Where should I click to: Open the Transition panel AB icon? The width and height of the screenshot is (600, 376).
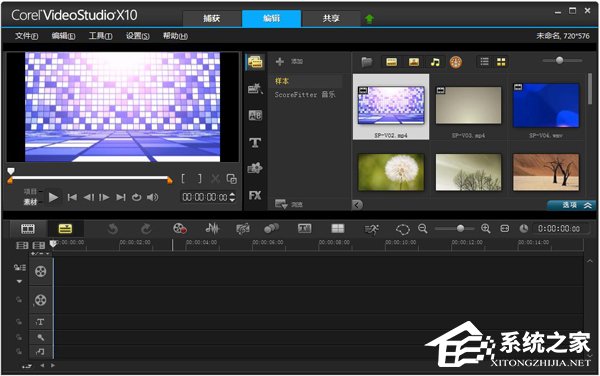point(255,115)
